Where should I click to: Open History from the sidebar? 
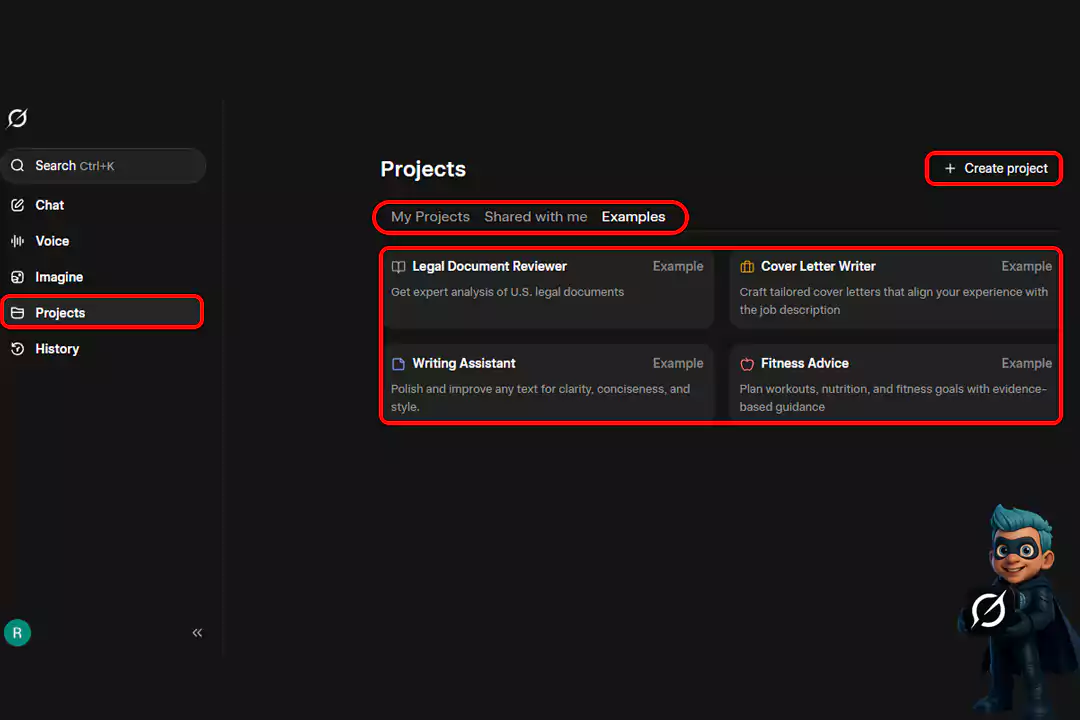tap(56, 349)
